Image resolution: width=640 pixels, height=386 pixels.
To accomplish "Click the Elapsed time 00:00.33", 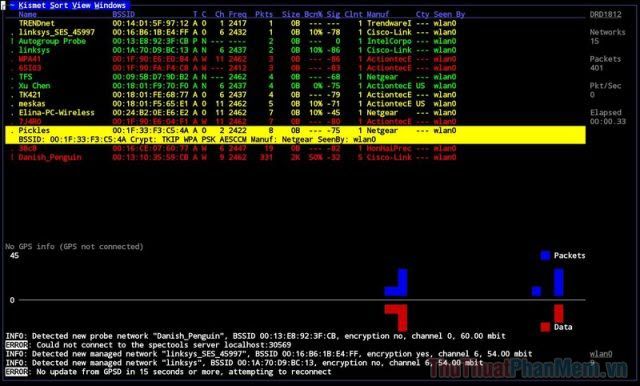I will coord(608,122).
